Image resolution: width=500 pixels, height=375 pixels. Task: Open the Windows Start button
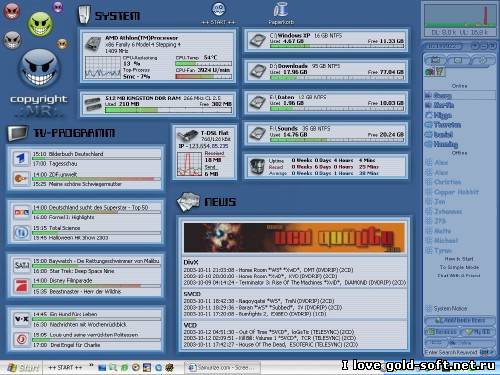click(22, 368)
